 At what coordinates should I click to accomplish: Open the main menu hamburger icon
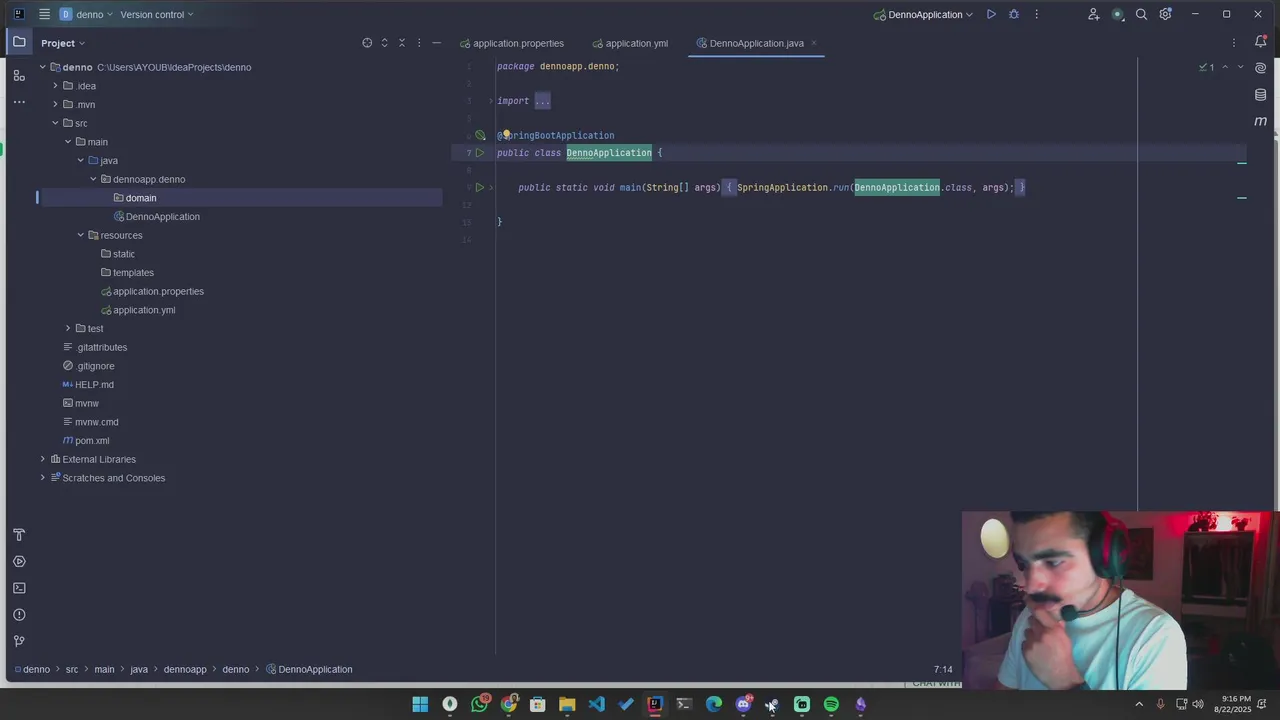[x=44, y=14]
